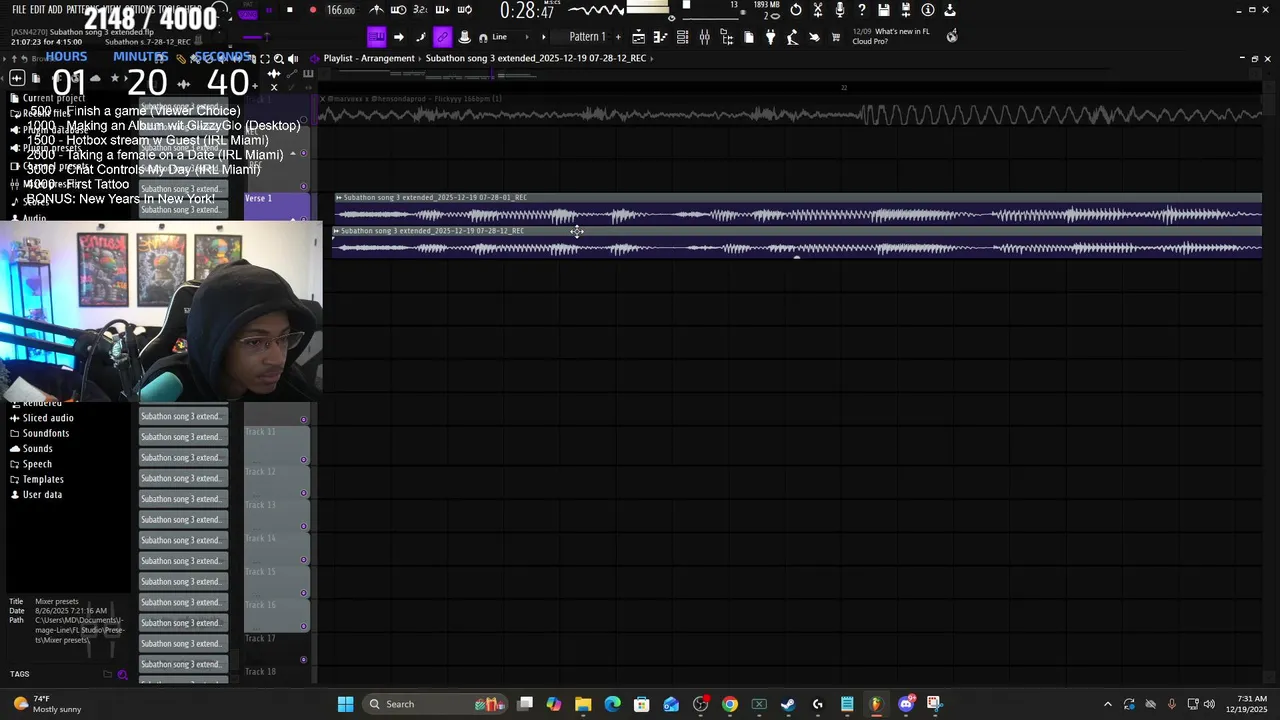
Task: Click the one-click audio recording microphone icon
Action: (840, 10)
